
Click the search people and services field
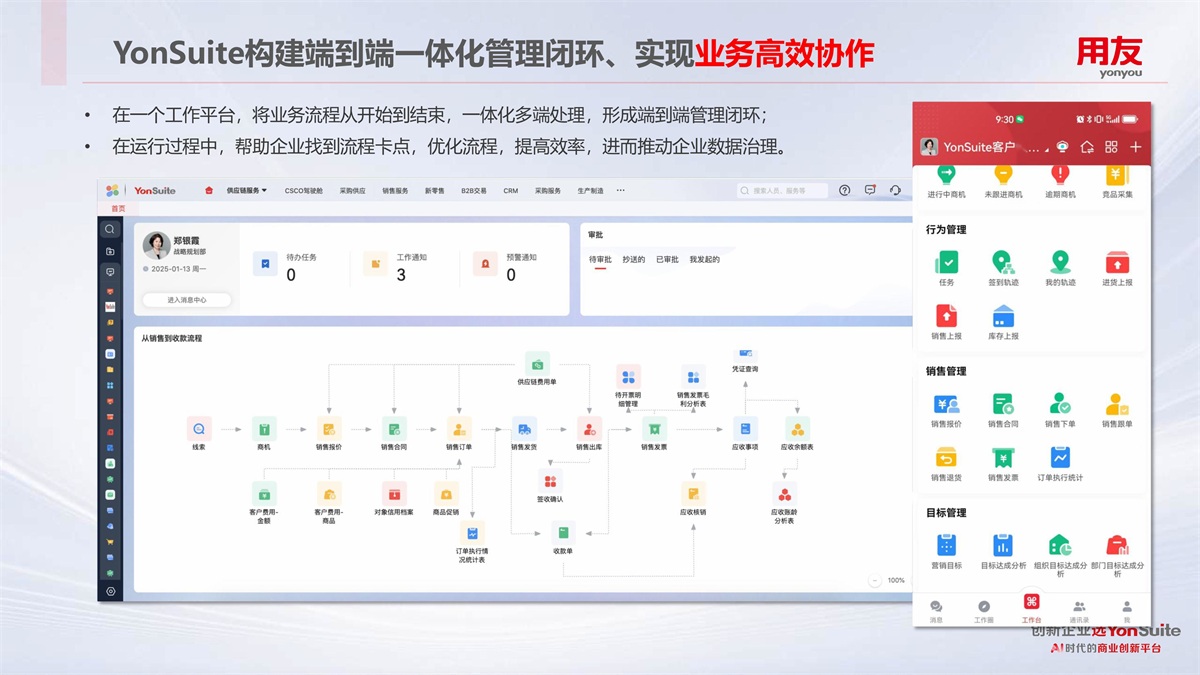[783, 190]
